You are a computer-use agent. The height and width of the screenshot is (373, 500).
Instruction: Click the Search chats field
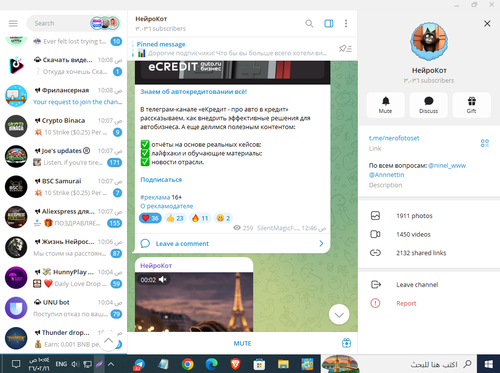pos(60,23)
